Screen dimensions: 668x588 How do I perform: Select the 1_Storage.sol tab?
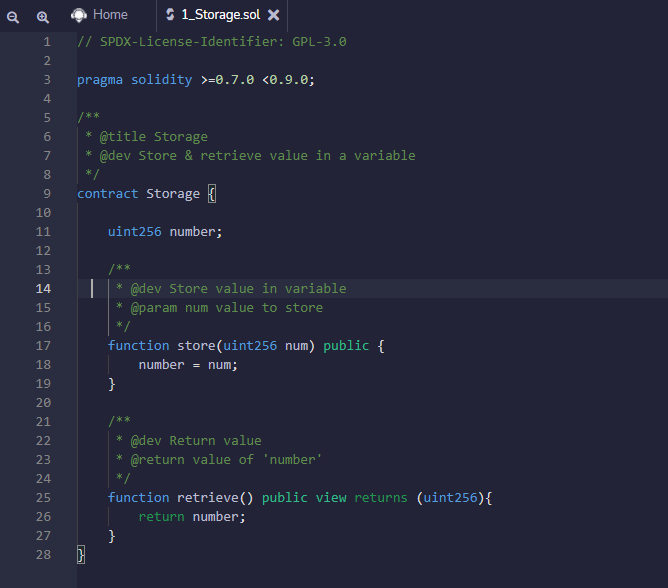[221, 15]
